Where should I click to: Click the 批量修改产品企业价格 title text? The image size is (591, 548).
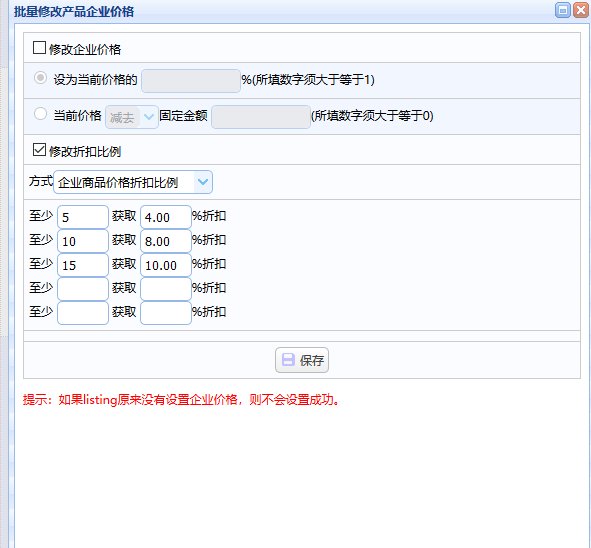(74, 11)
